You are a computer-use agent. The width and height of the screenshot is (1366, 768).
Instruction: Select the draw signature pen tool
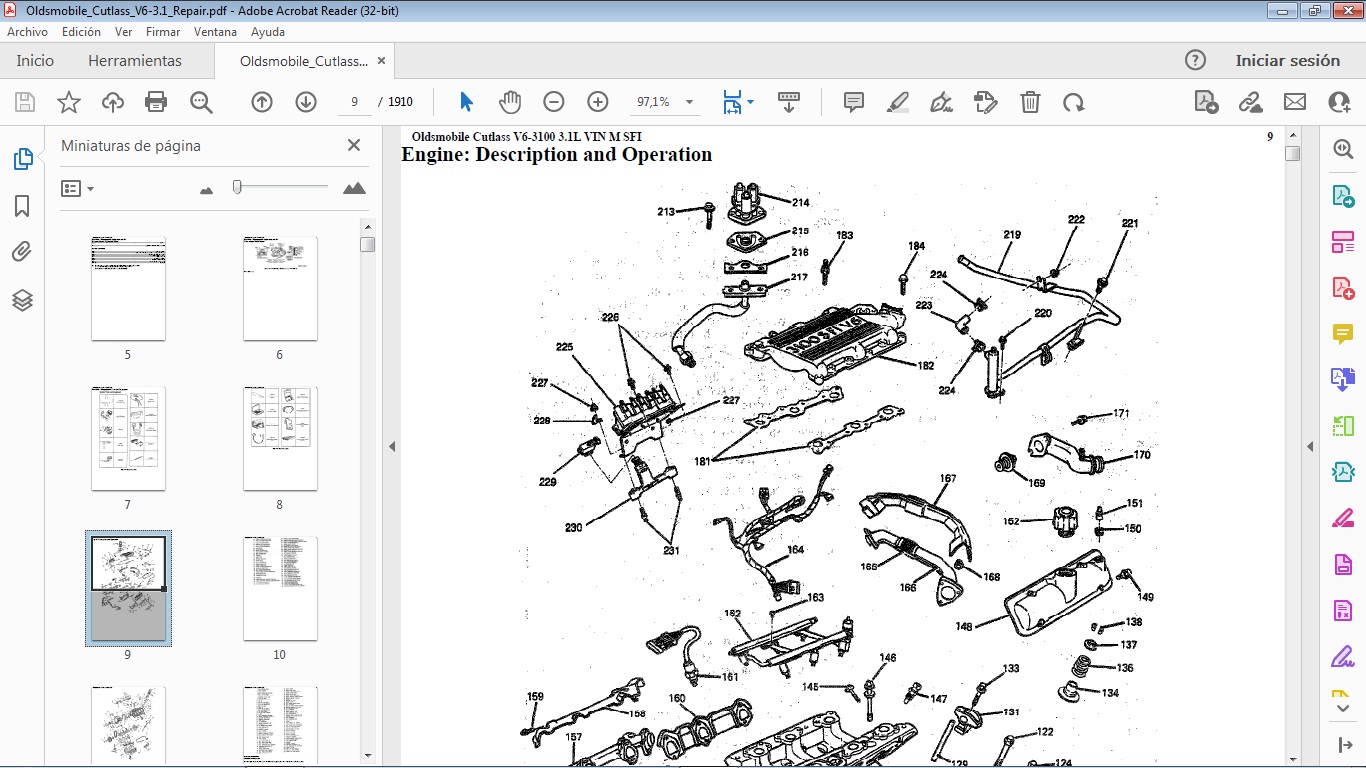[x=941, y=102]
